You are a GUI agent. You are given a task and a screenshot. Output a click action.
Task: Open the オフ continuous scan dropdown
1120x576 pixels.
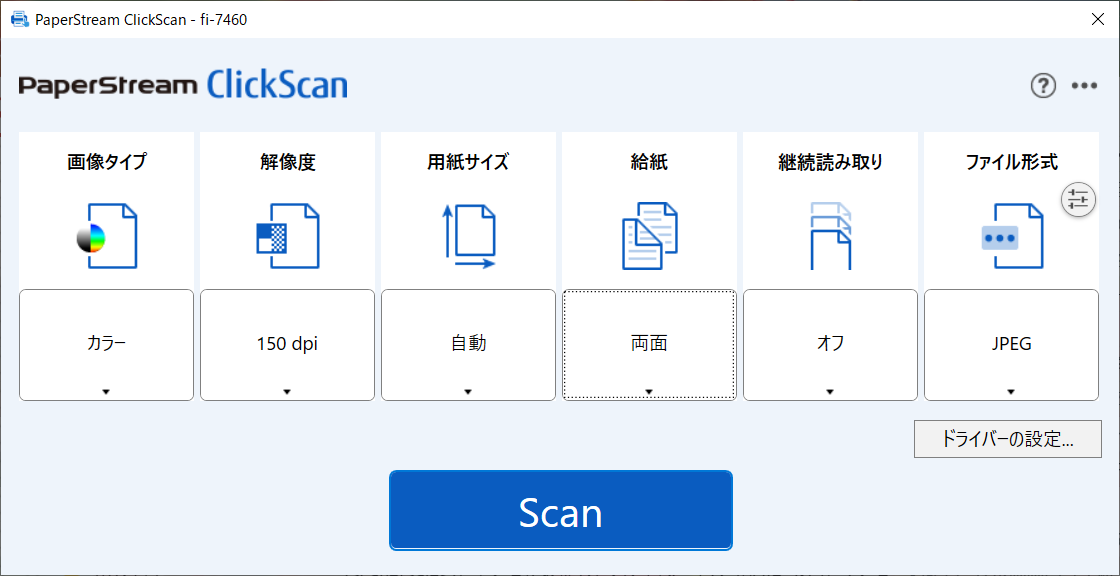[831, 345]
